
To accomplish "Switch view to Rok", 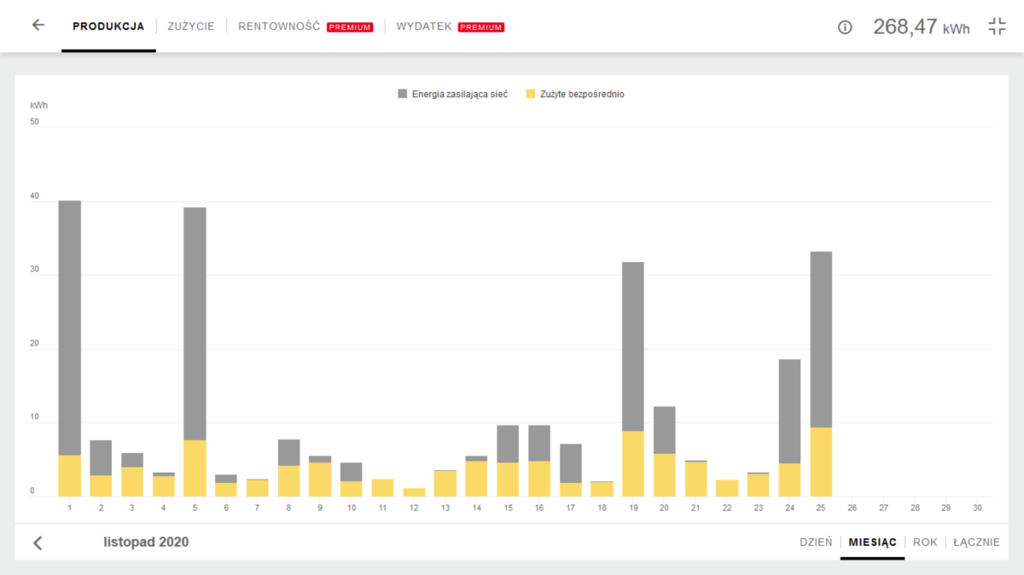I will [x=925, y=542].
